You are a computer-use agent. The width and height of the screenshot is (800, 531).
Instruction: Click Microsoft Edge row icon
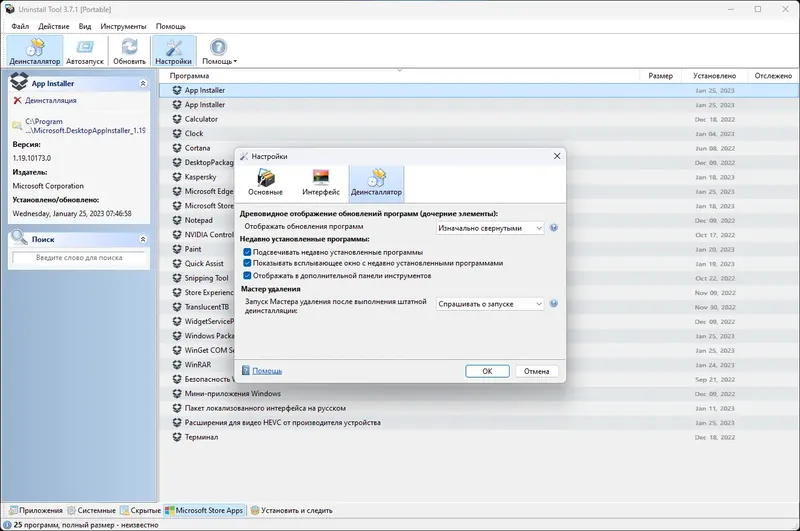point(177,191)
